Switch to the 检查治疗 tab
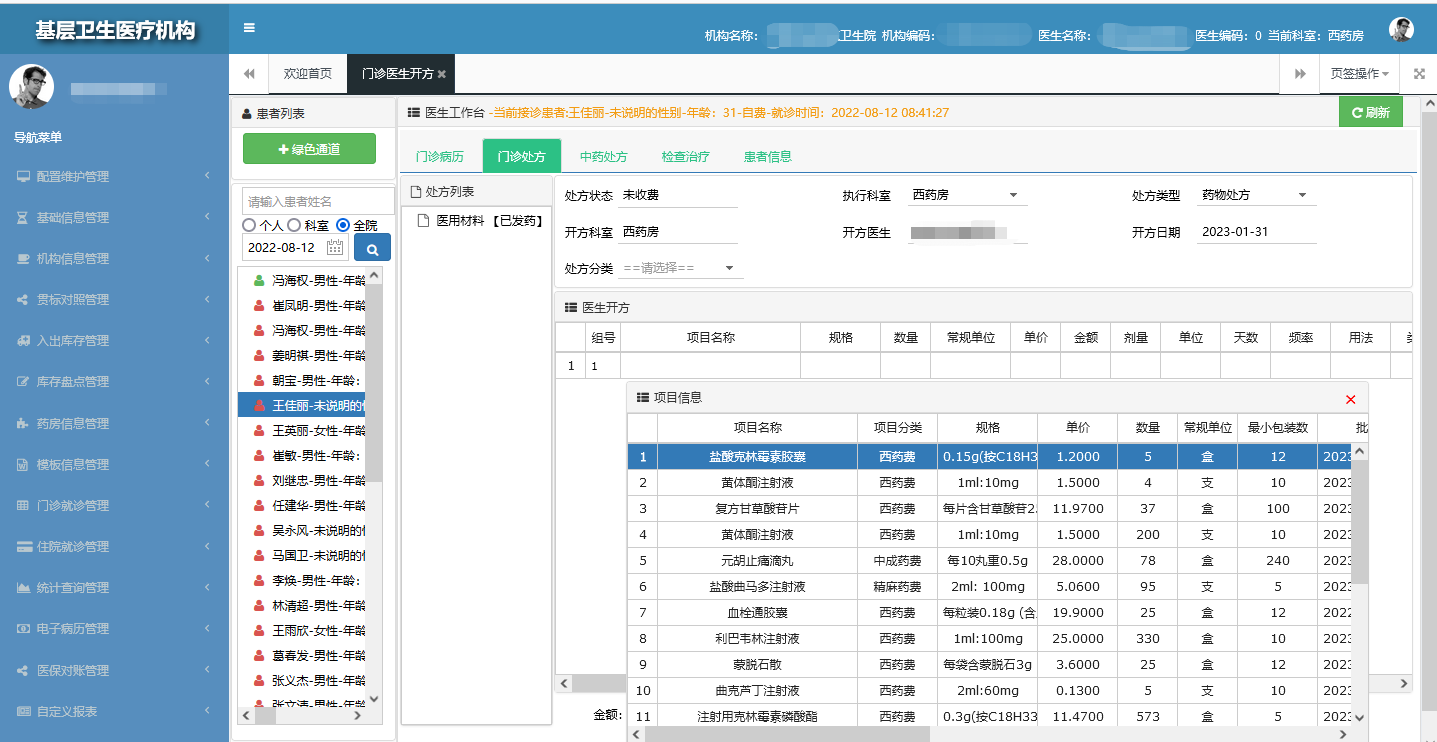The width and height of the screenshot is (1437, 742). tap(685, 157)
